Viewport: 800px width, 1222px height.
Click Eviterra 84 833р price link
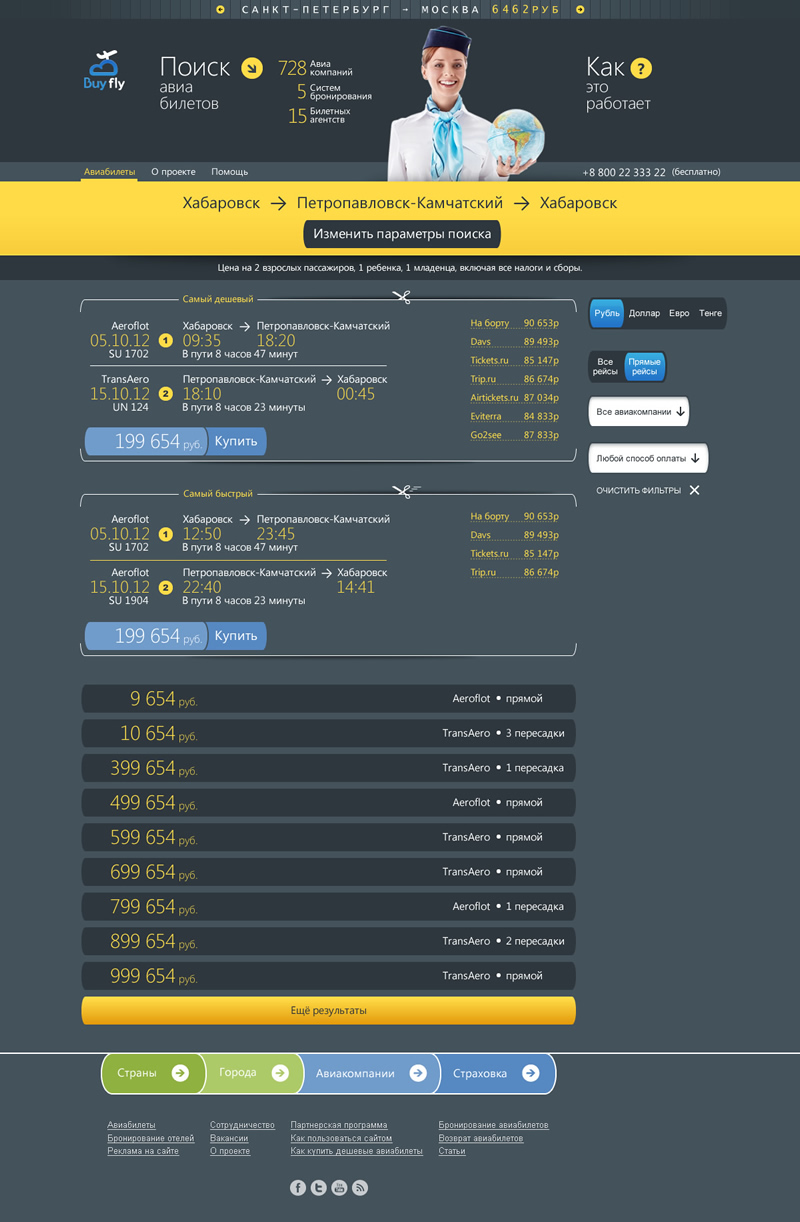point(515,416)
